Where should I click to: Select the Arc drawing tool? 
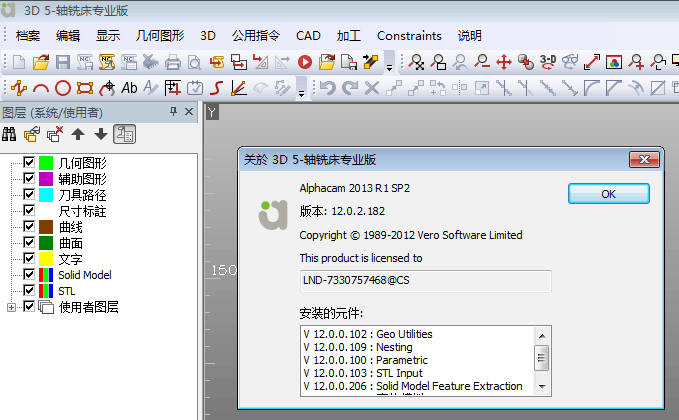pos(41,88)
